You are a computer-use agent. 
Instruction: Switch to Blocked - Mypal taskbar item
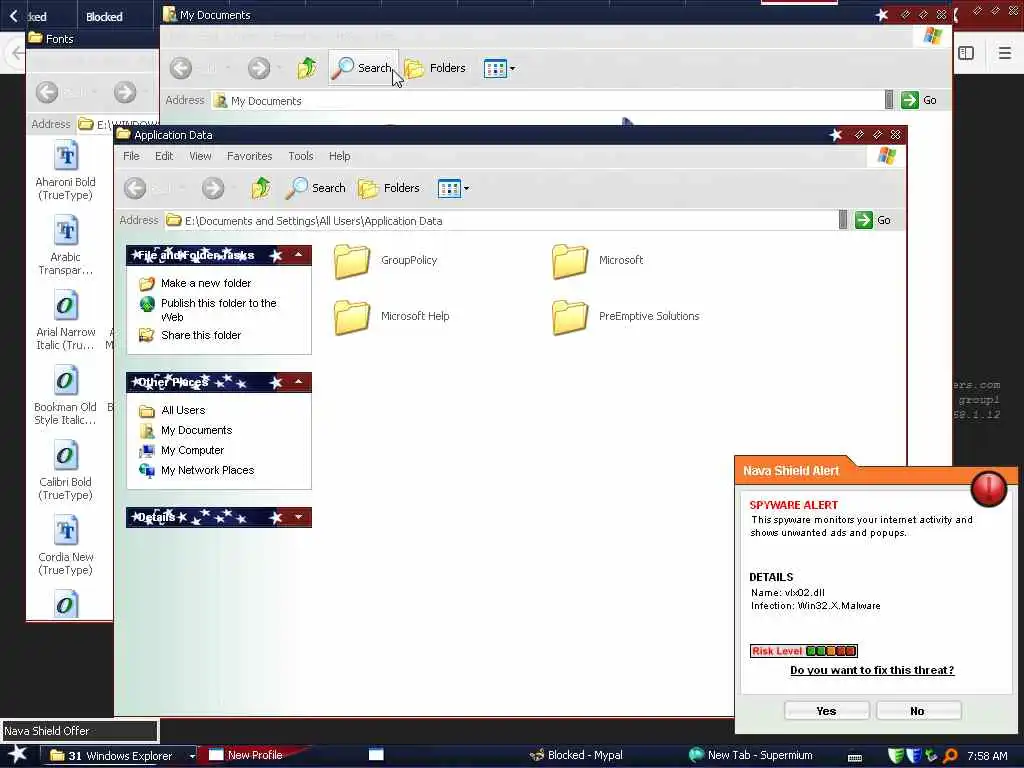[576, 755]
